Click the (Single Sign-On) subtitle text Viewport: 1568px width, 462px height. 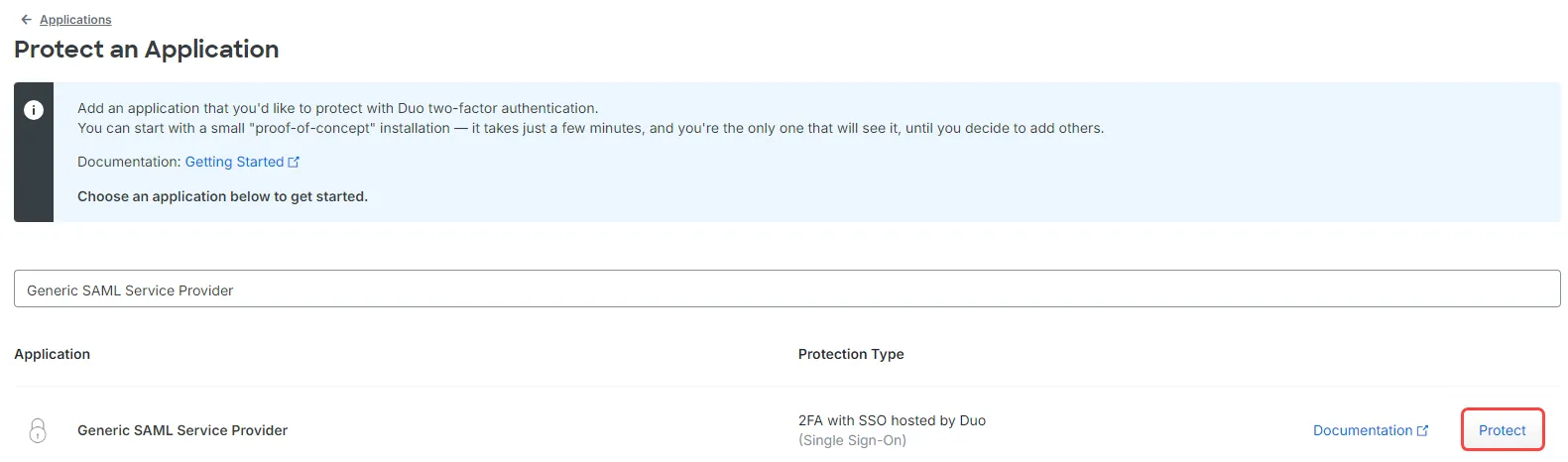pyautogui.click(x=852, y=440)
